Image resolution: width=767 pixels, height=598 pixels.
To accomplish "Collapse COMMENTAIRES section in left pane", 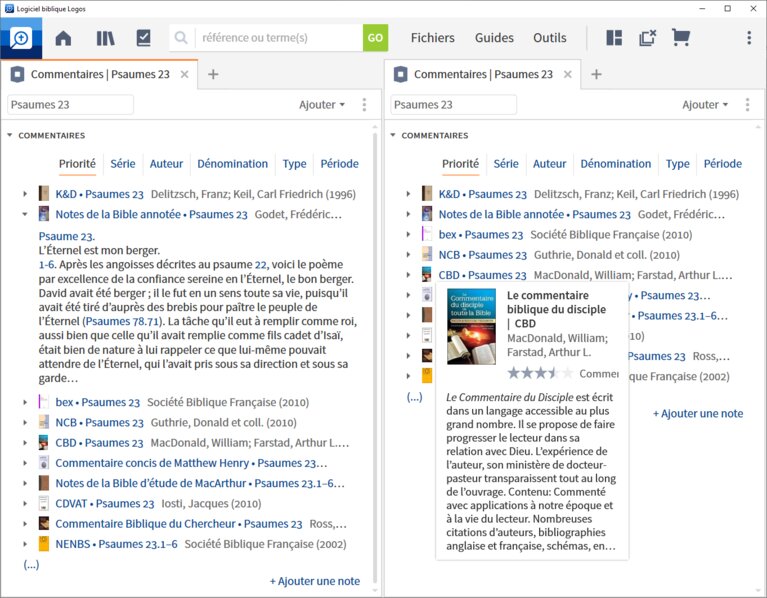I will (9, 135).
